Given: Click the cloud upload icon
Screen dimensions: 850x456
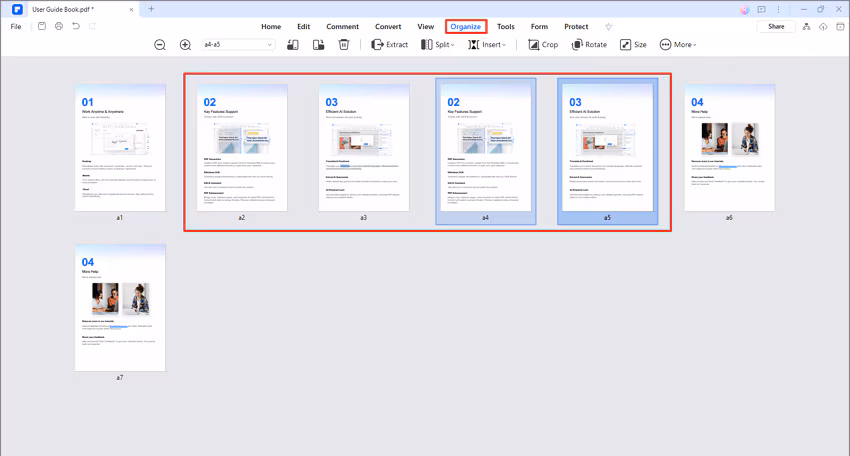Looking at the screenshot, I should (823, 27).
